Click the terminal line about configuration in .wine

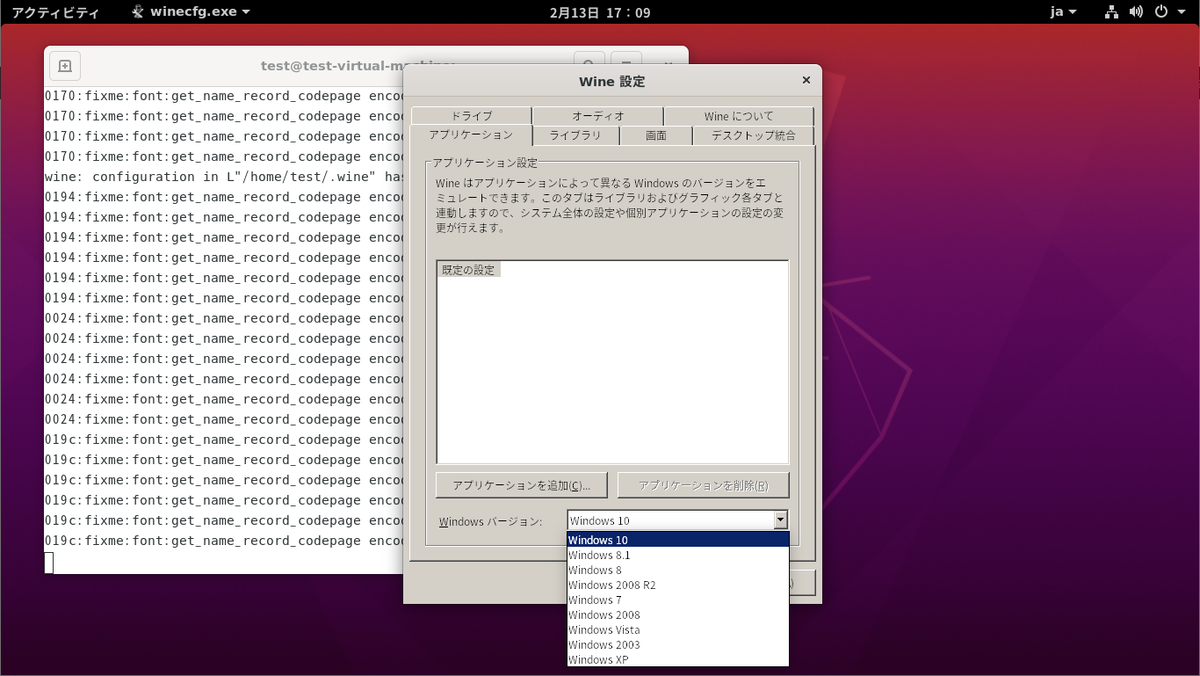225,177
